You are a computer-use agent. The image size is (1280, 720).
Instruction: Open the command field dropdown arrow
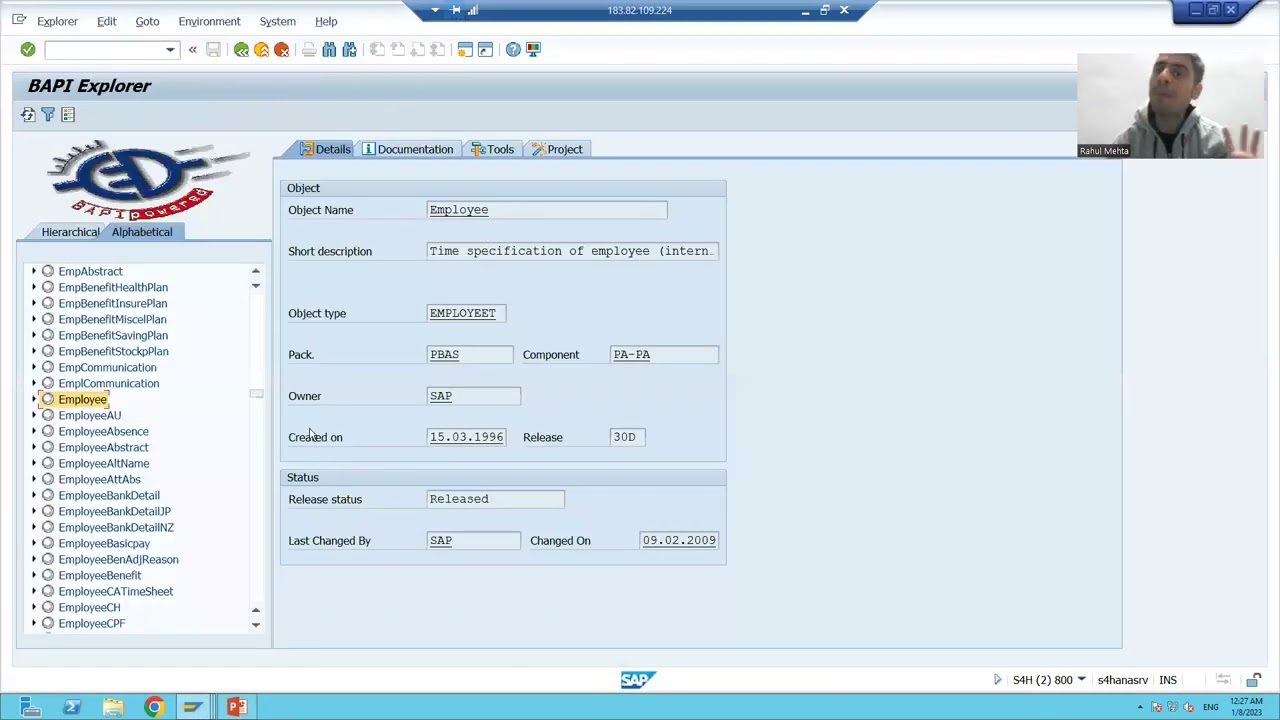170,49
